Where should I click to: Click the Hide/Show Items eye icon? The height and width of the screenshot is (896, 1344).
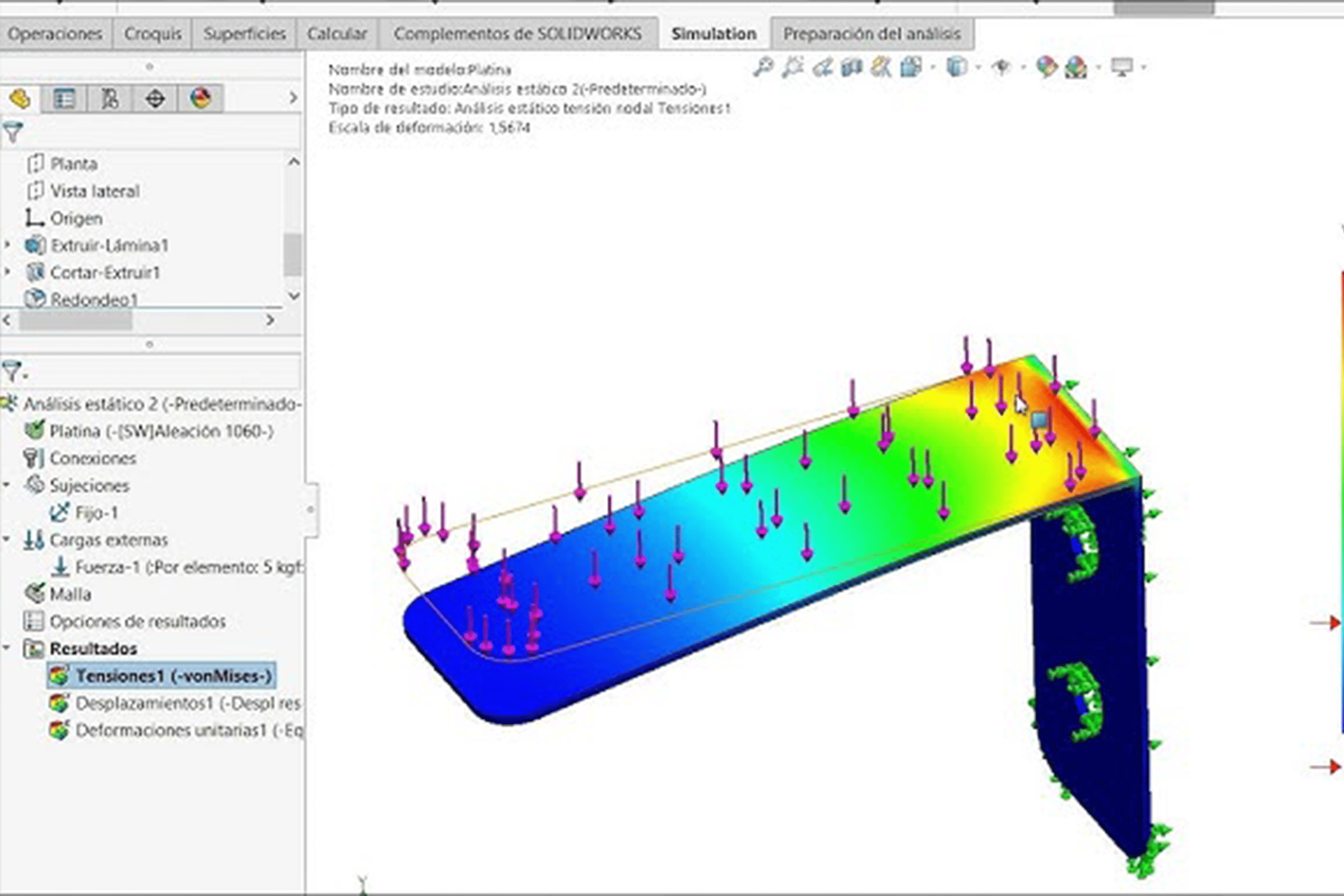[1001, 68]
